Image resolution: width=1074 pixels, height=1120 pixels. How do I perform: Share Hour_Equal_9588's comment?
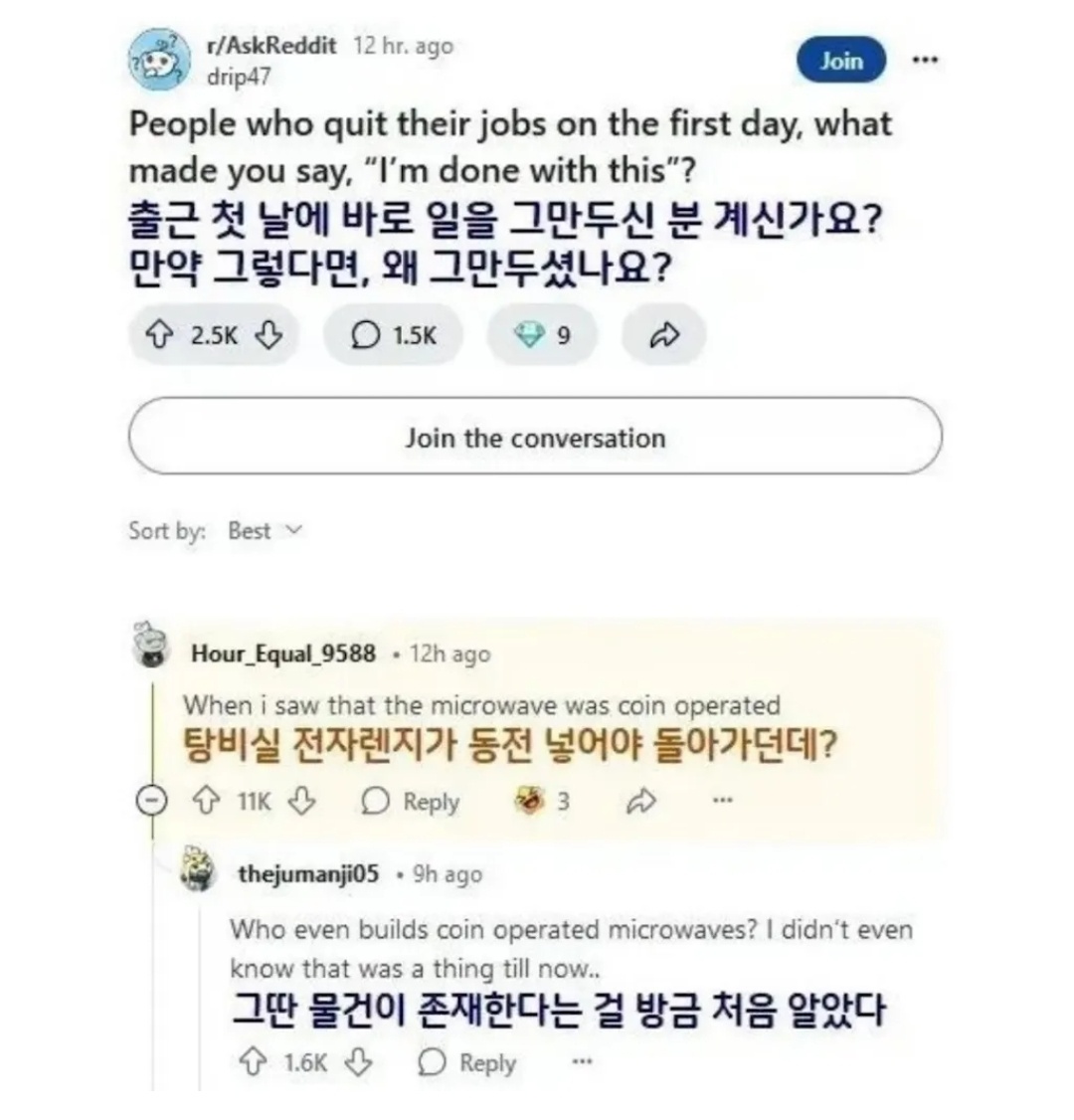point(641,801)
